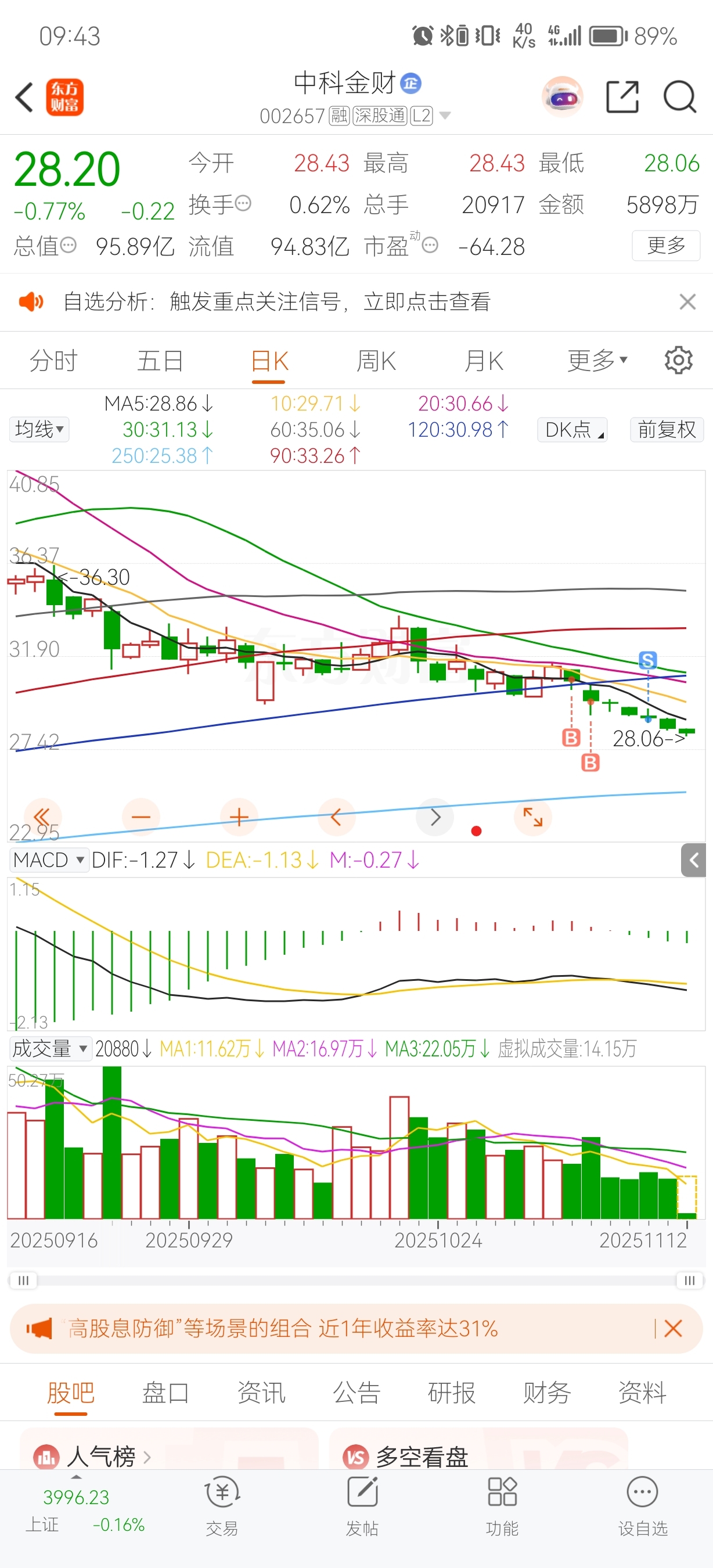Collapse indicator panel gray arrow tab

point(693,860)
